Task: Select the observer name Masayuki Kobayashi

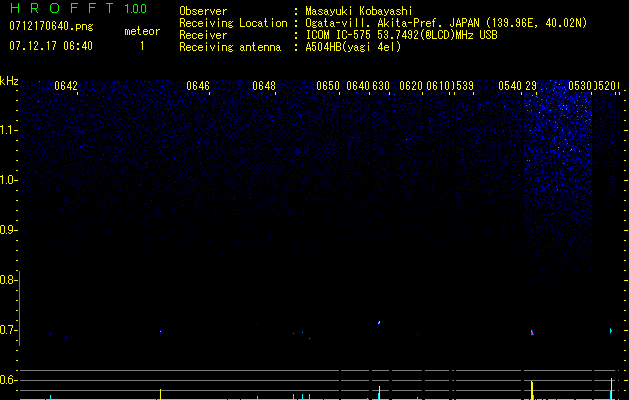Action: coord(359,11)
